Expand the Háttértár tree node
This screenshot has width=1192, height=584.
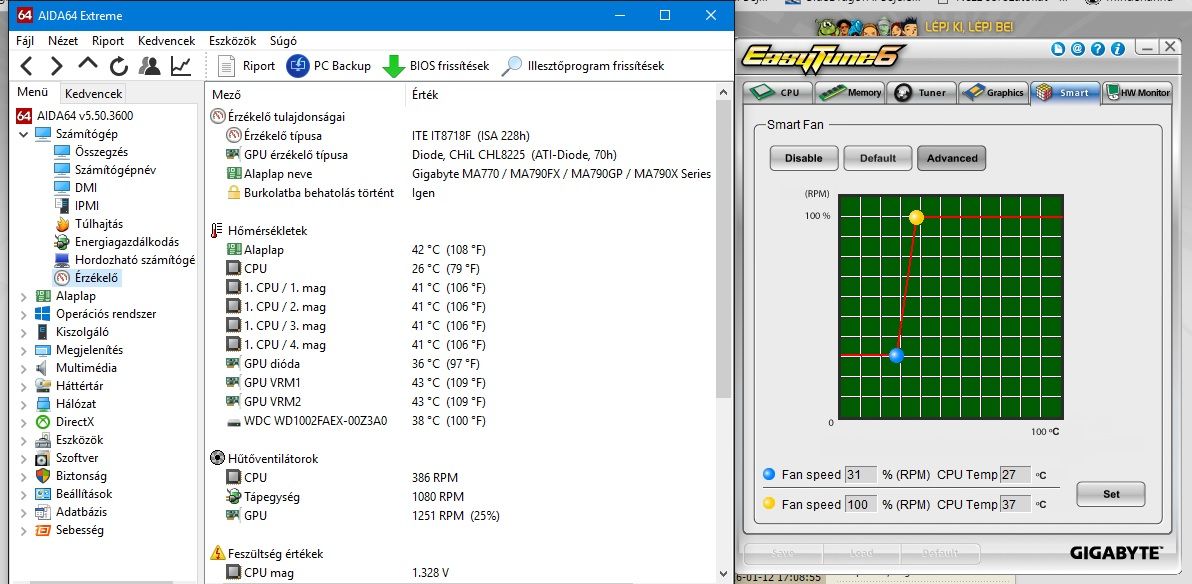(24, 386)
